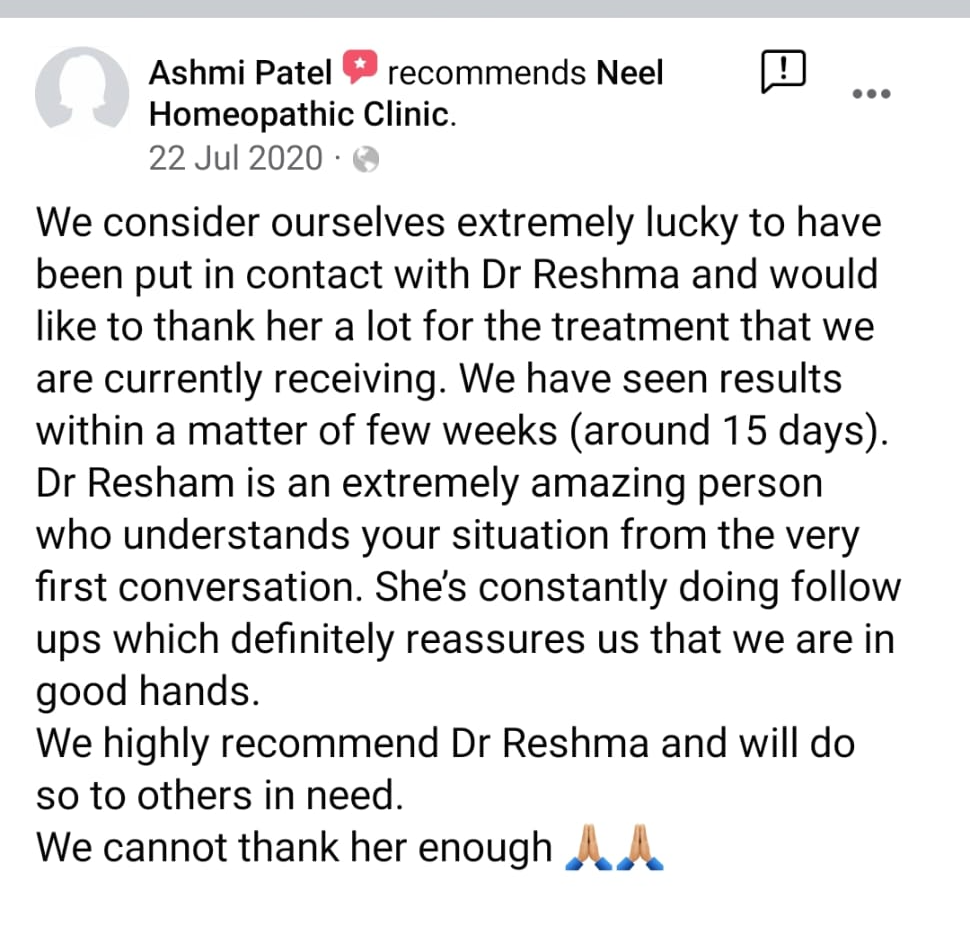
Task: Click the first praying hands emoji
Action: click(x=586, y=848)
